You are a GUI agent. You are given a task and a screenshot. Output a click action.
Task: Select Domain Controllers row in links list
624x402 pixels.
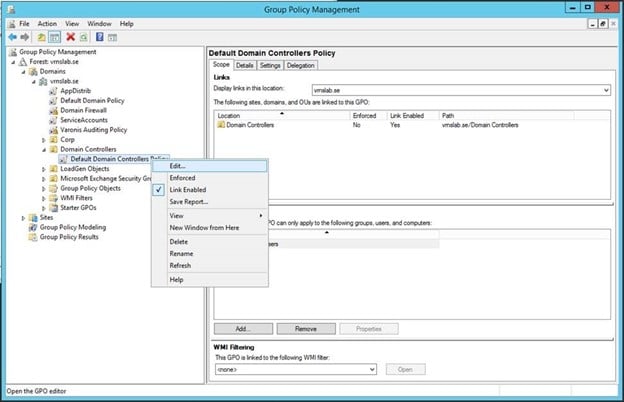250,127
